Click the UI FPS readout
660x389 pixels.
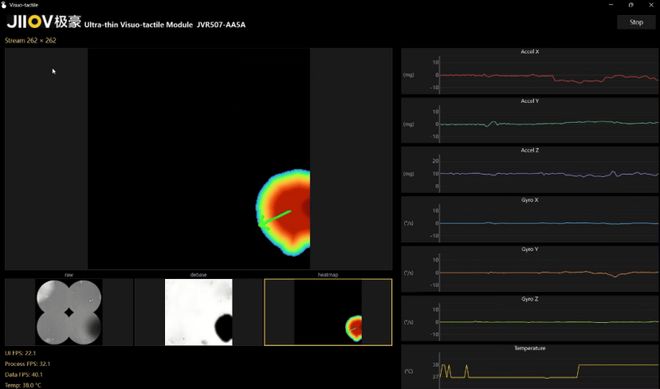[20, 353]
